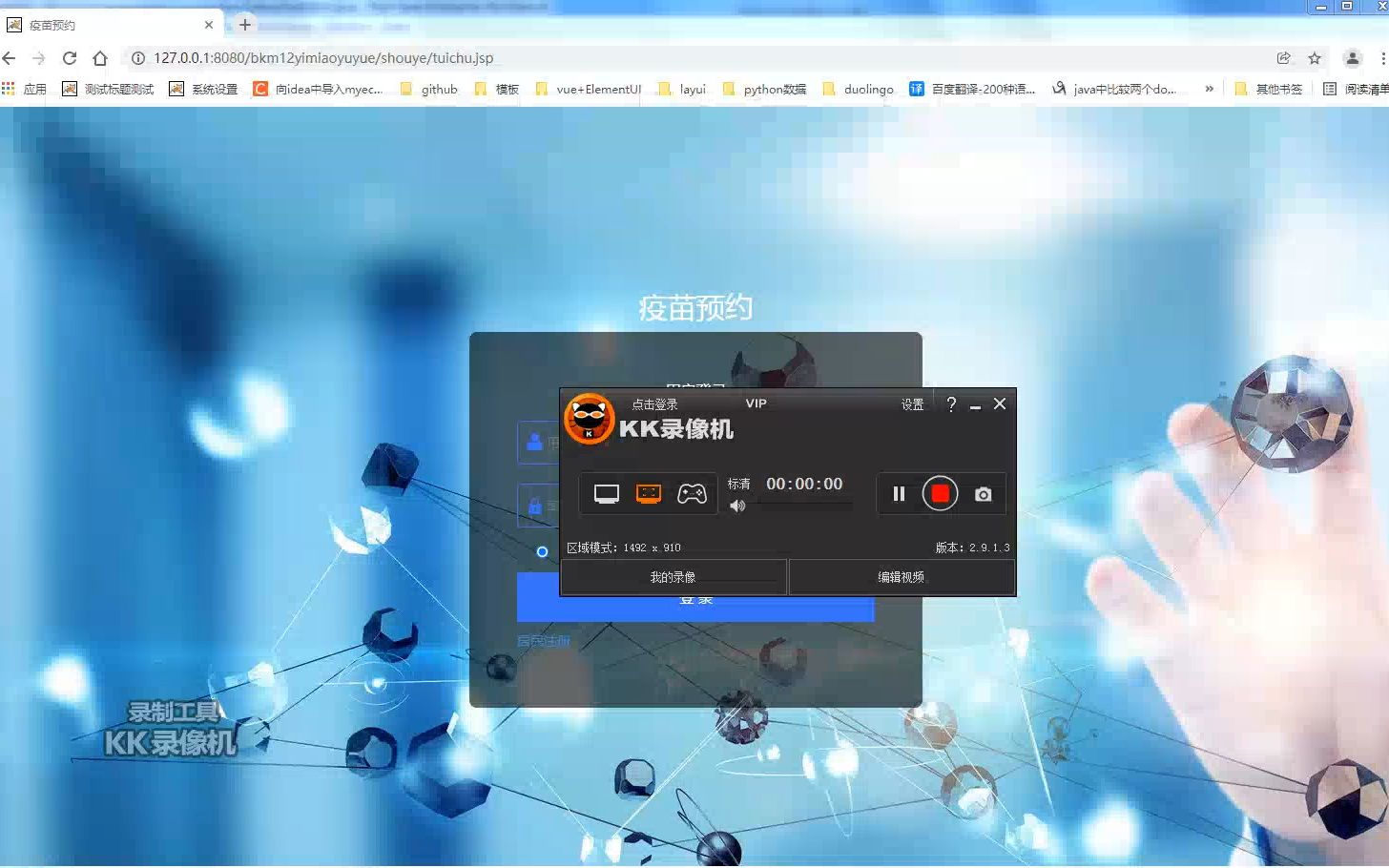Open 模板 bookmark folder
Screen dimensions: 1389x868
click(497, 89)
